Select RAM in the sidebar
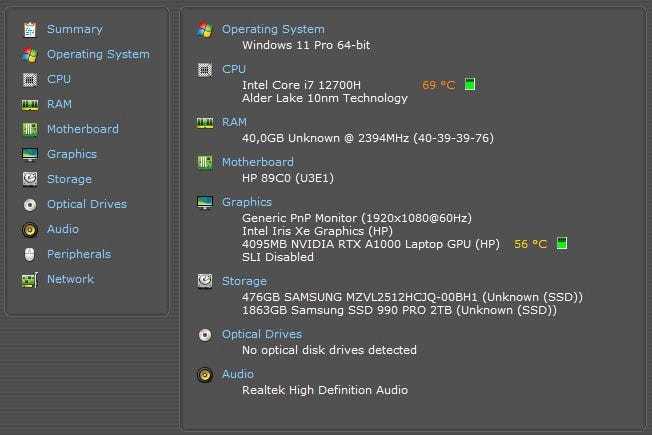Viewport: 652px width, 435px height. click(59, 104)
